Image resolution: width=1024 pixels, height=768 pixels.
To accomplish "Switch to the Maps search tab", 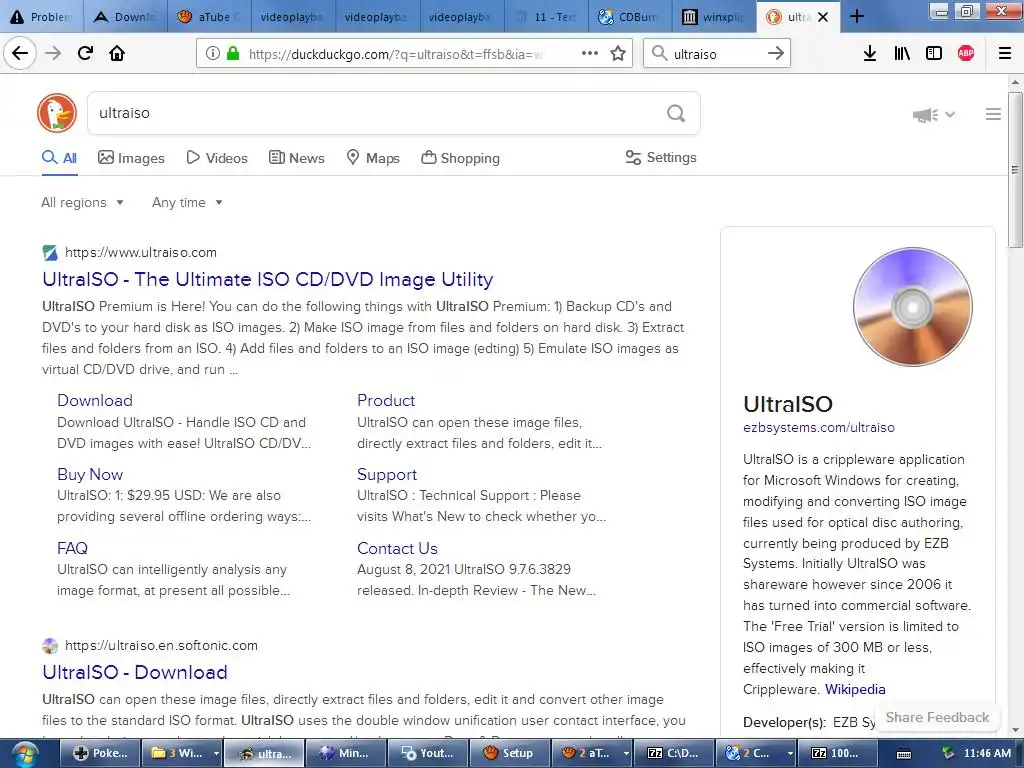I will pos(373,158).
